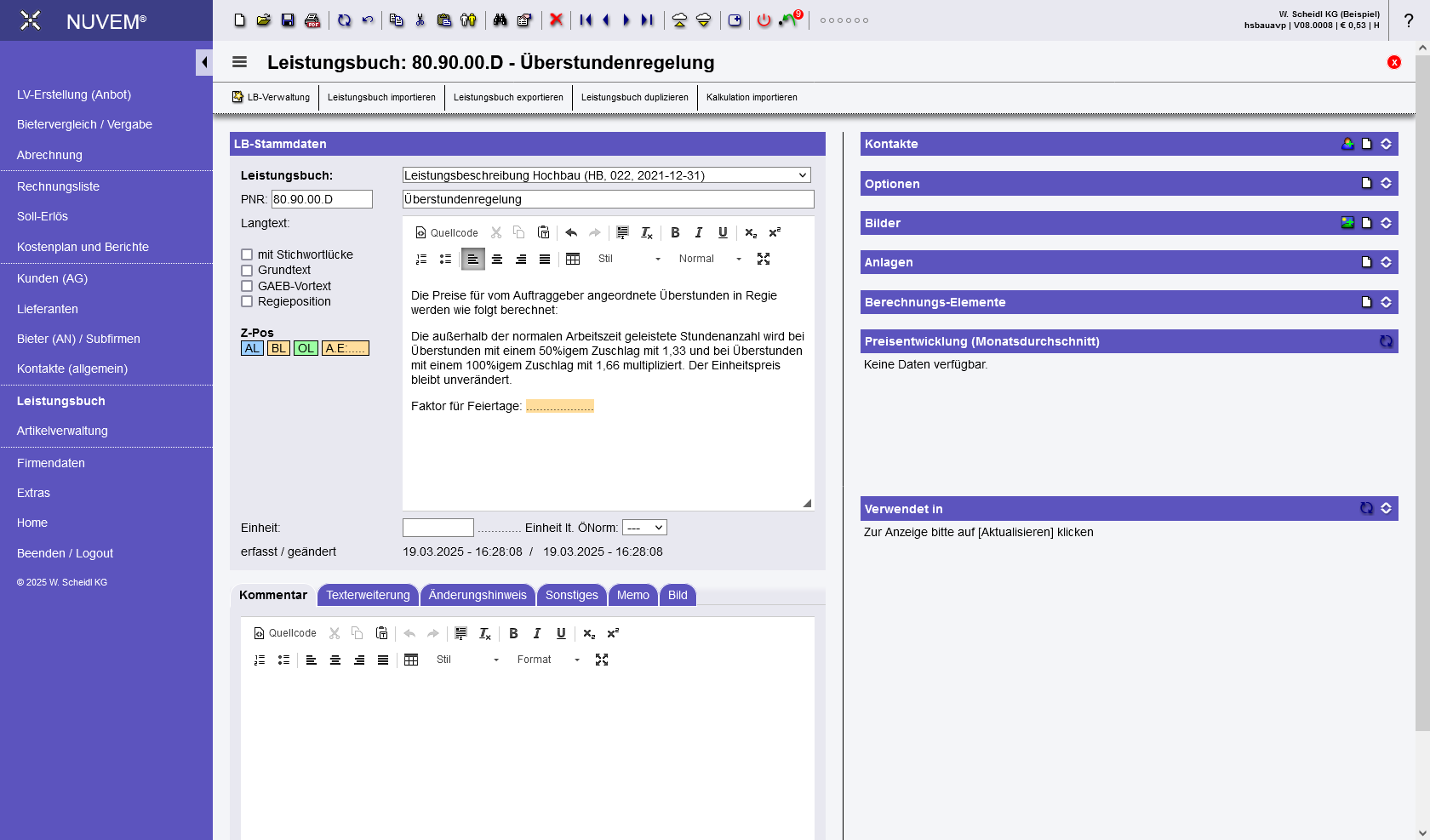Switch to the Texterweiterung tab
Screen dimensions: 1430x840
click(368, 595)
